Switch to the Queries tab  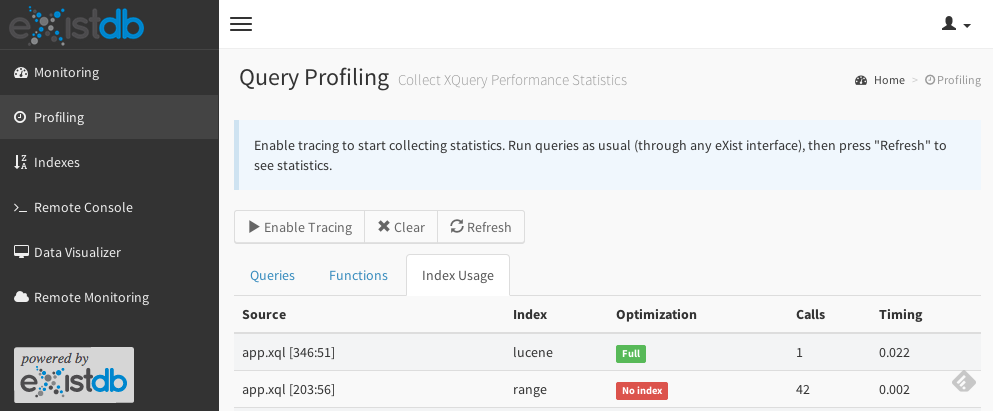(272, 275)
